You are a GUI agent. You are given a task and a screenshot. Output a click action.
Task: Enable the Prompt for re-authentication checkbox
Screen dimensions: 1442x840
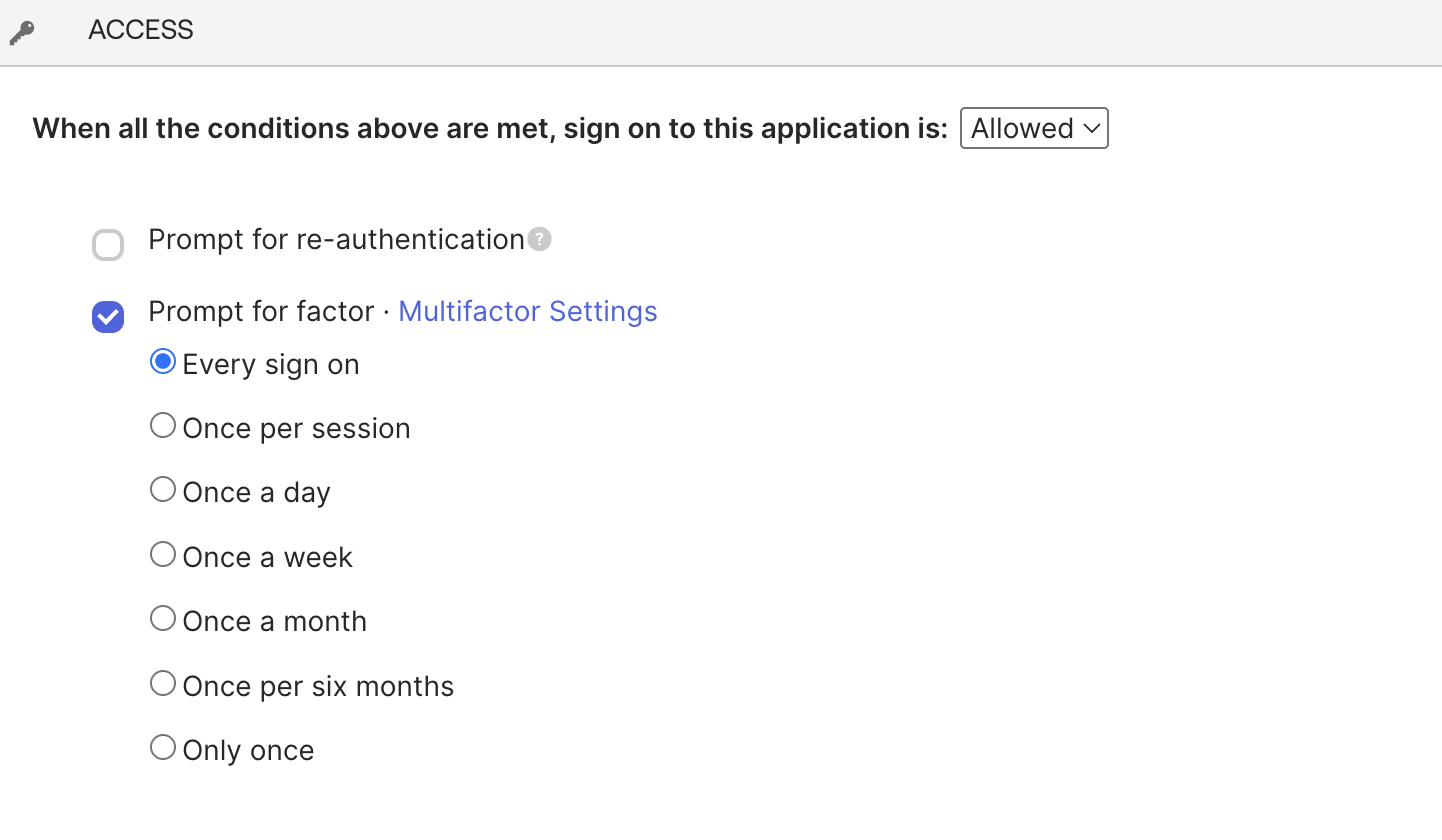click(x=108, y=245)
